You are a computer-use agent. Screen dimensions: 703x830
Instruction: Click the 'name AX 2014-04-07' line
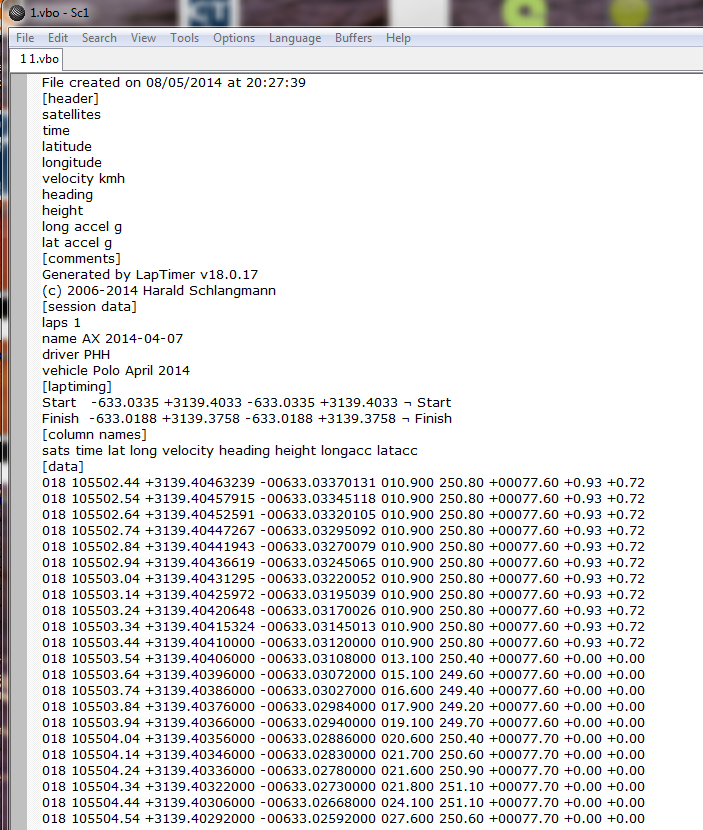(112, 339)
